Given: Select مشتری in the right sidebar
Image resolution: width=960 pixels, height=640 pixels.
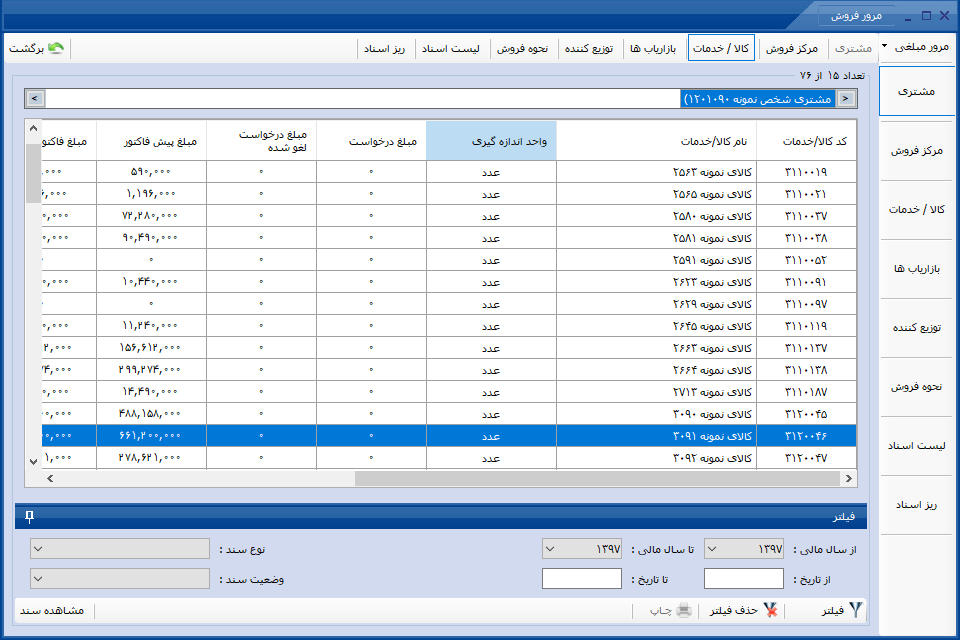Looking at the screenshot, I should (917, 91).
